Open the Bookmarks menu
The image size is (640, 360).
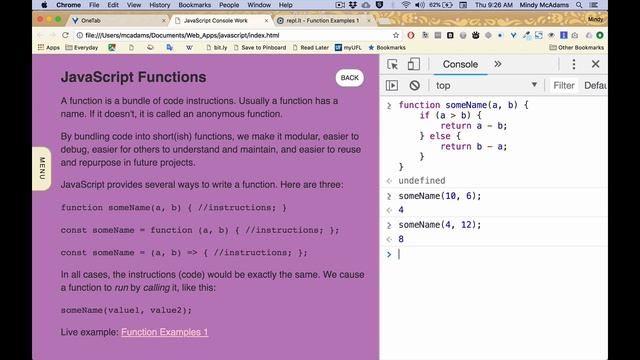194,5
